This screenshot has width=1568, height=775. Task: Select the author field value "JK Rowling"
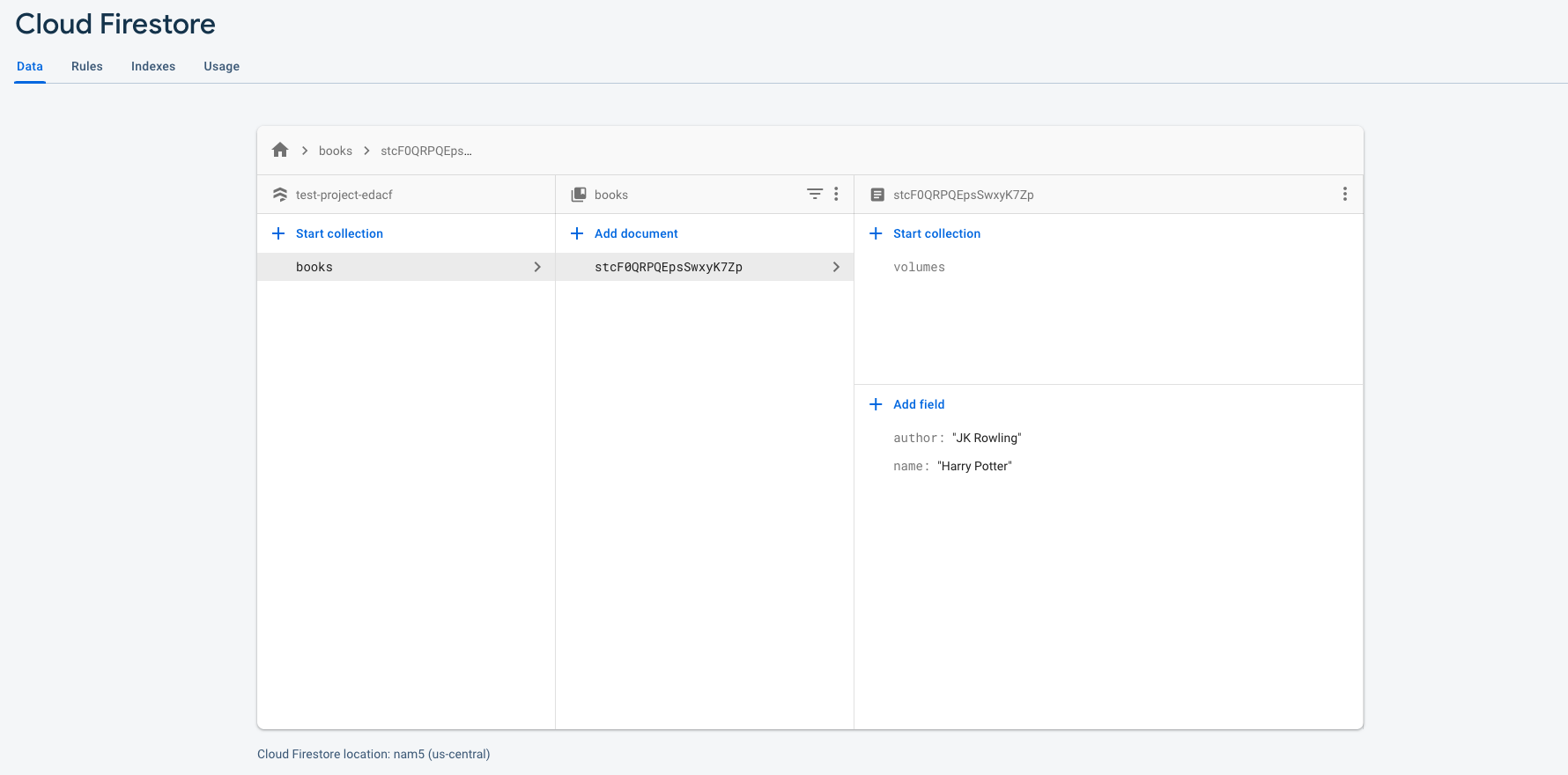pos(987,438)
